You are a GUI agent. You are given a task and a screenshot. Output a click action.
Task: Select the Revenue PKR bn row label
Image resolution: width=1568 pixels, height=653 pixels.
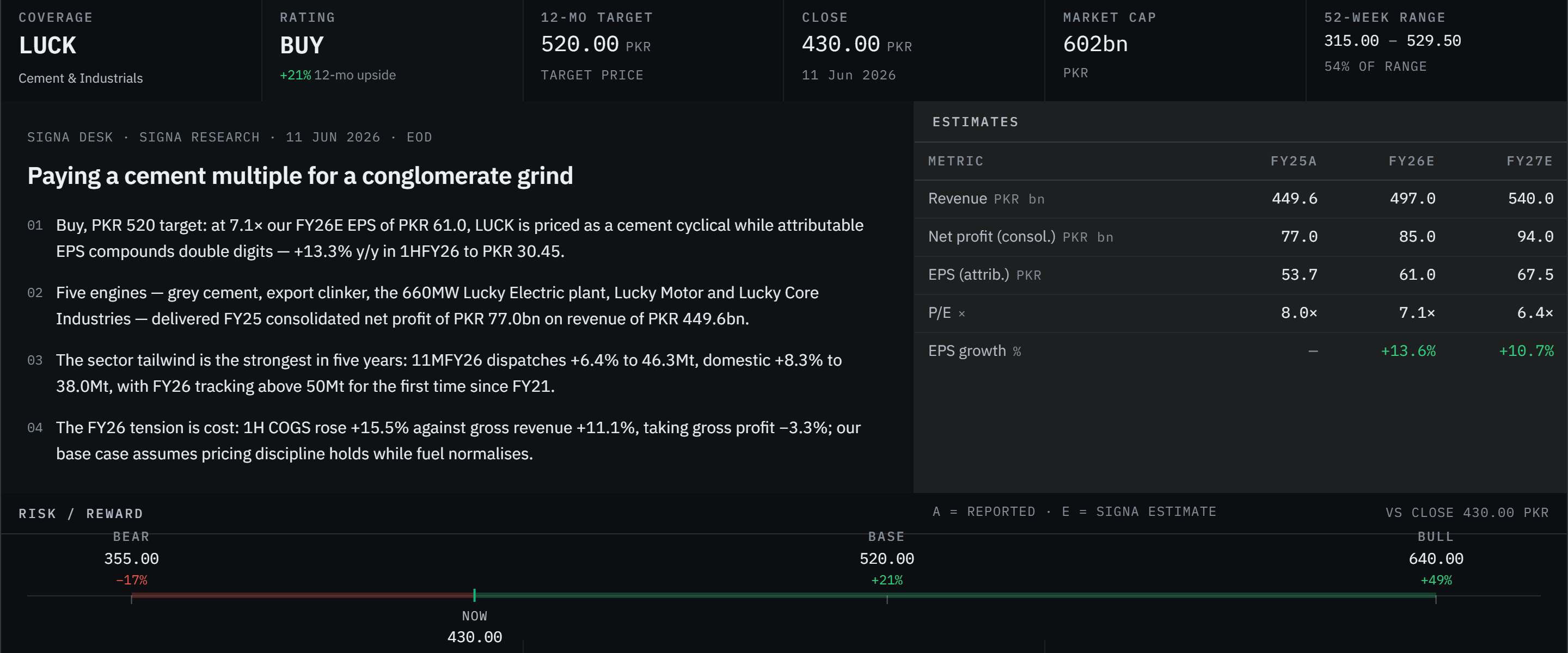click(x=986, y=199)
